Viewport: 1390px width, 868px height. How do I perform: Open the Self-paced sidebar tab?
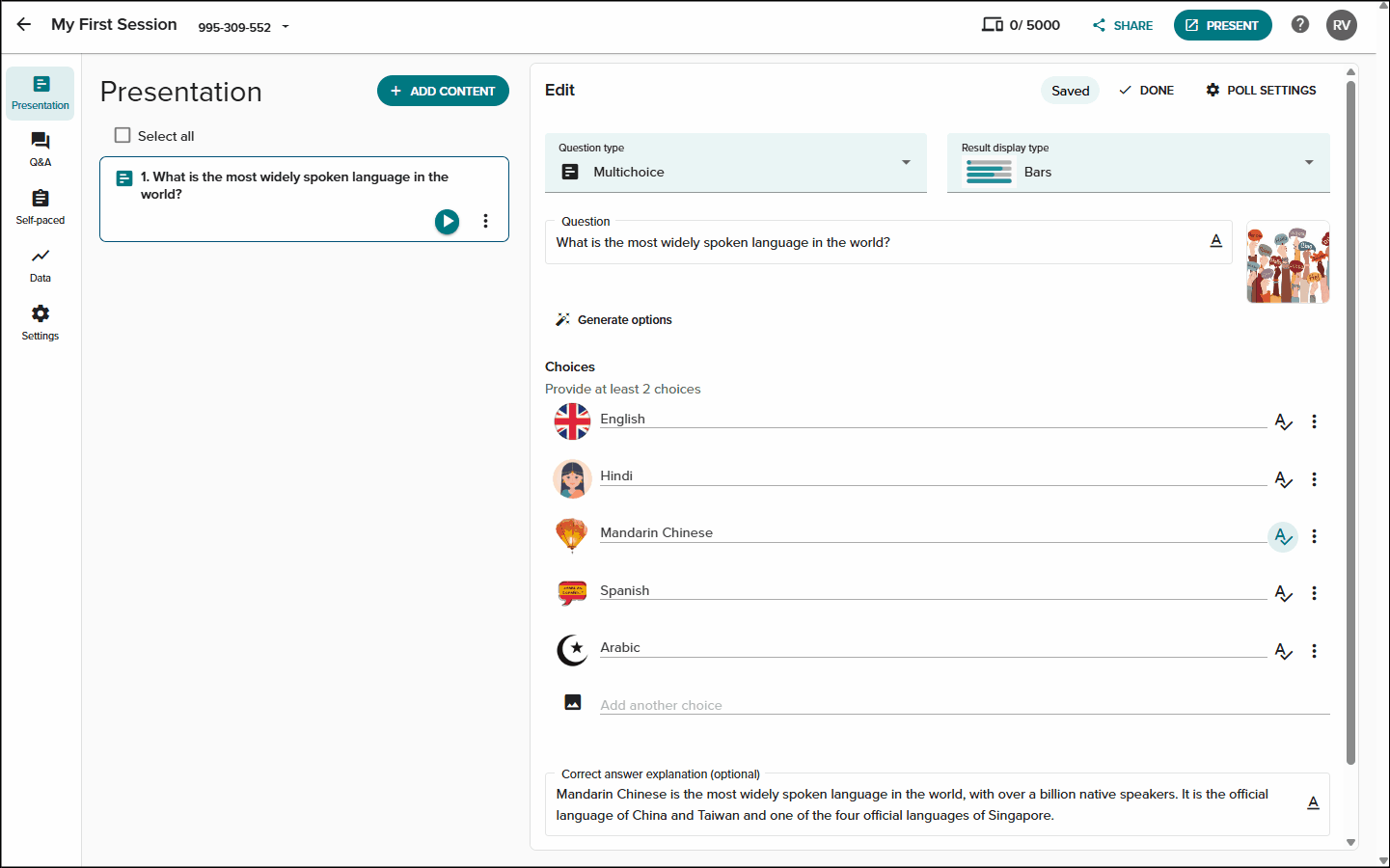(41, 207)
